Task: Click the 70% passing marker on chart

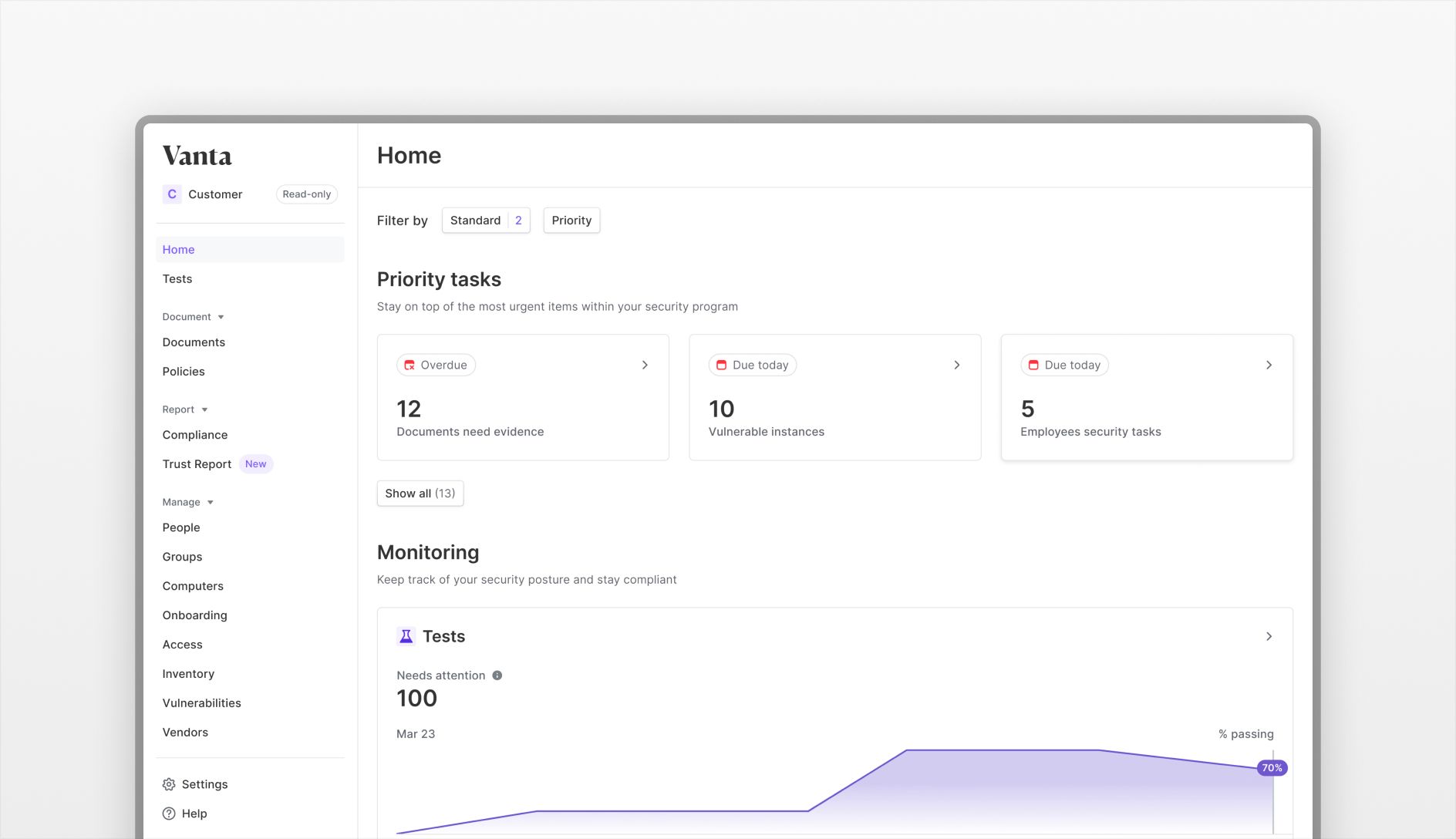Action: point(1272,768)
